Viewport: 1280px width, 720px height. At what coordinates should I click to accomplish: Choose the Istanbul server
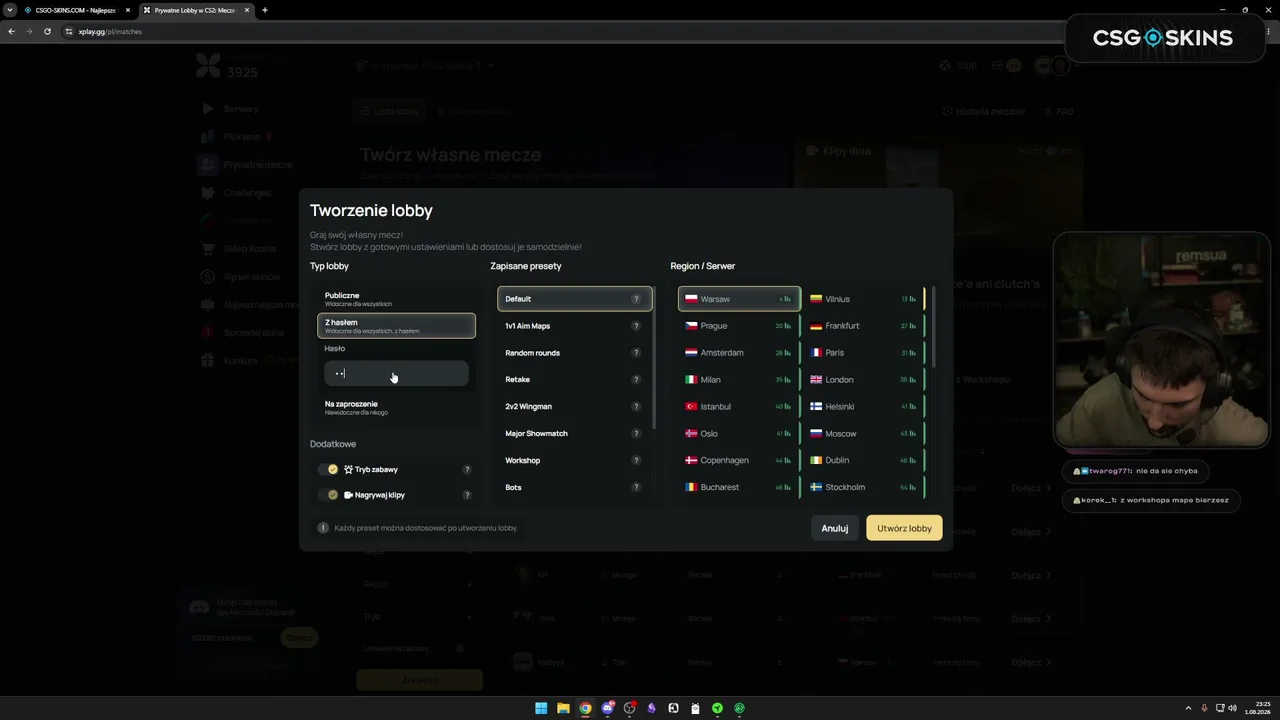pyautogui.click(x=739, y=407)
